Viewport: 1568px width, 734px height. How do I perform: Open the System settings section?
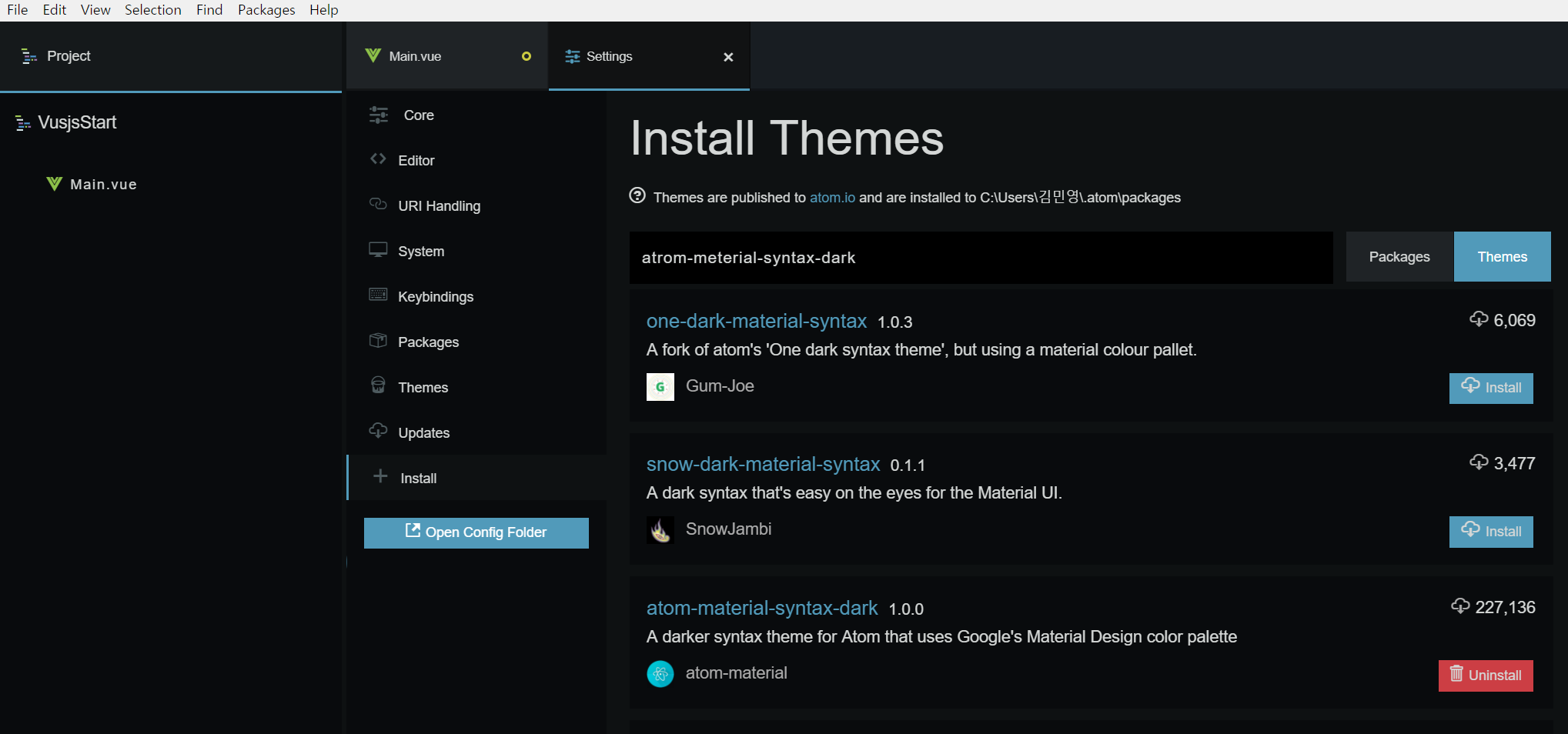[x=476, y=251]
